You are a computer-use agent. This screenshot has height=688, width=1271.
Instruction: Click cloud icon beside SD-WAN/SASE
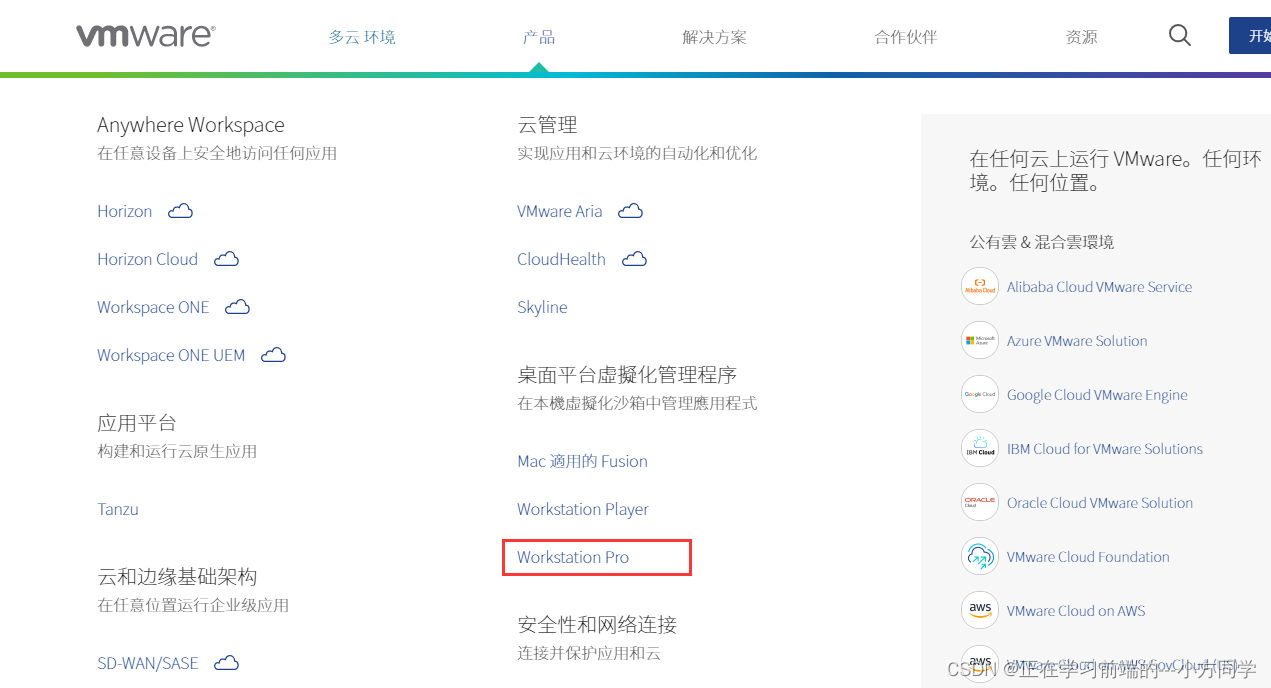point(226,663)
